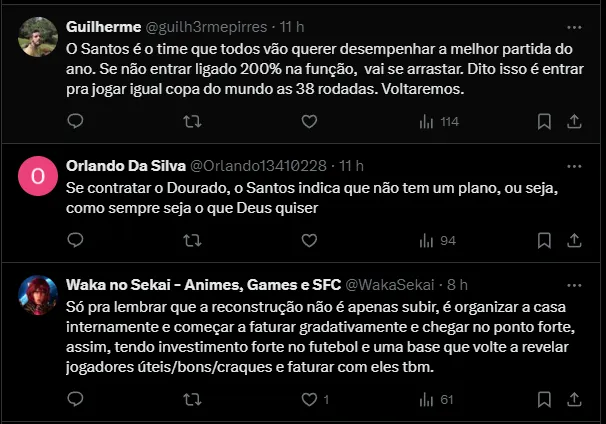Retweet Guilherme's post about Santos
The height and width of the screenshot is (424, 606).
193,121
